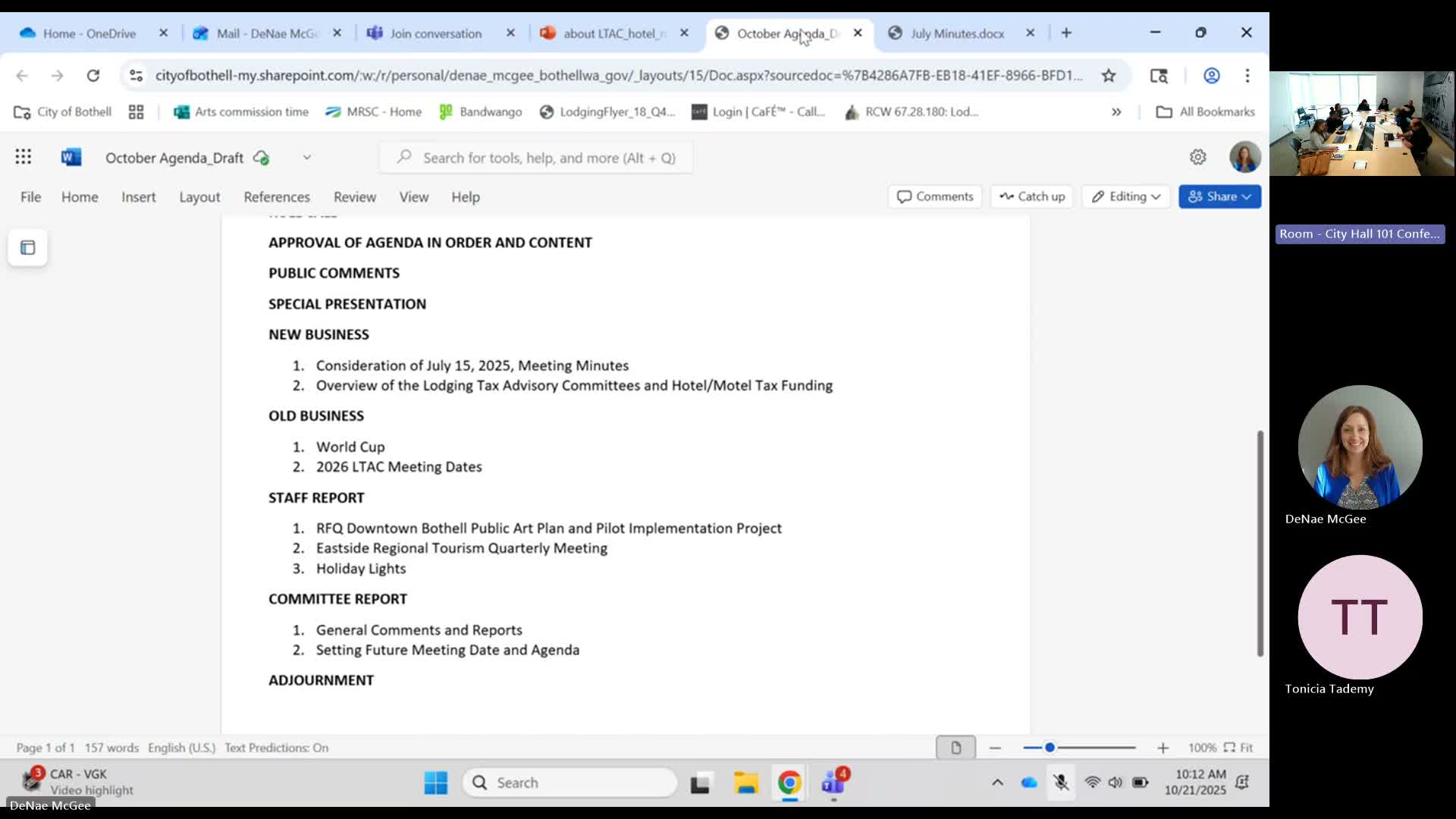The width and height of the screenshot is (1456, 819).
Task: Open the navigation pane sidebar icon
Action: (x=28, y=248)
